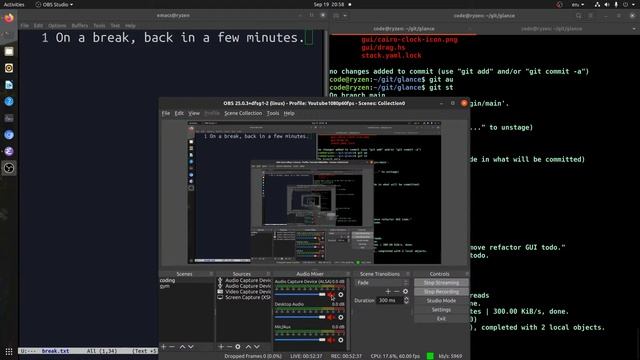The width and height of the screenshot is (640, 360).
Task: Switch to second terminal tab
Action: coord(551,29)
